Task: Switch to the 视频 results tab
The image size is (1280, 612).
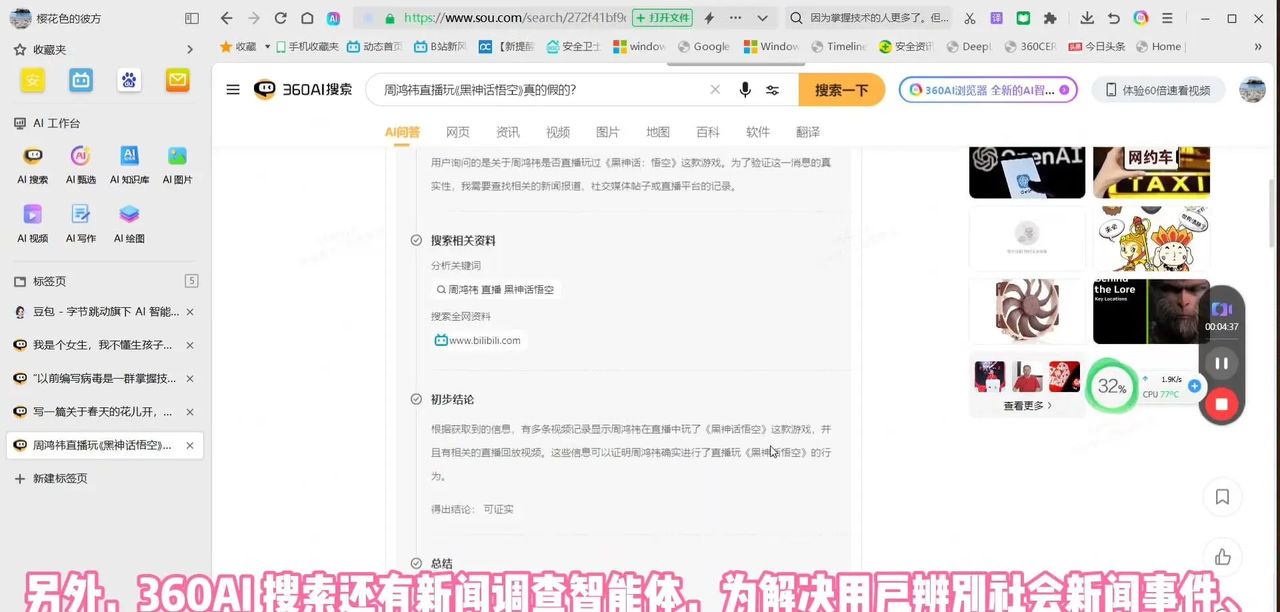Action: tap(557, 131)
